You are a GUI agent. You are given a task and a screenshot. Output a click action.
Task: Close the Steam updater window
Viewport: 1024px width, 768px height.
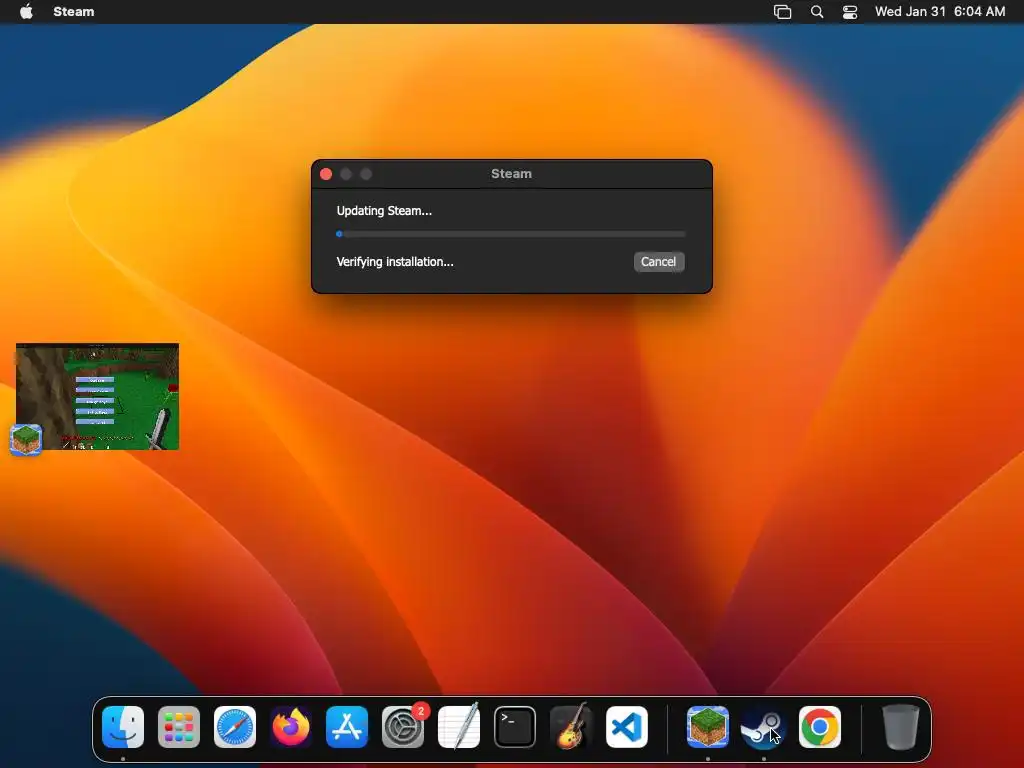coord(326,174)
